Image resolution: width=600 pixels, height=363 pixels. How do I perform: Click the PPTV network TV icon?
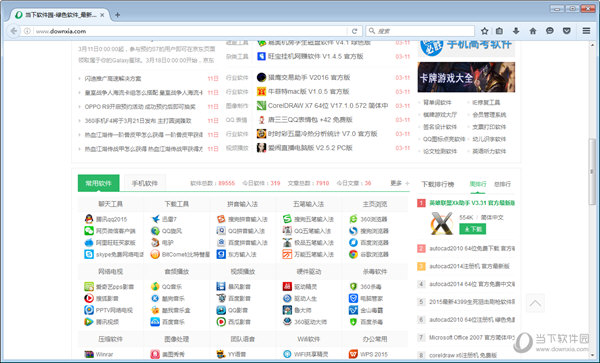[x=89, y=310]
